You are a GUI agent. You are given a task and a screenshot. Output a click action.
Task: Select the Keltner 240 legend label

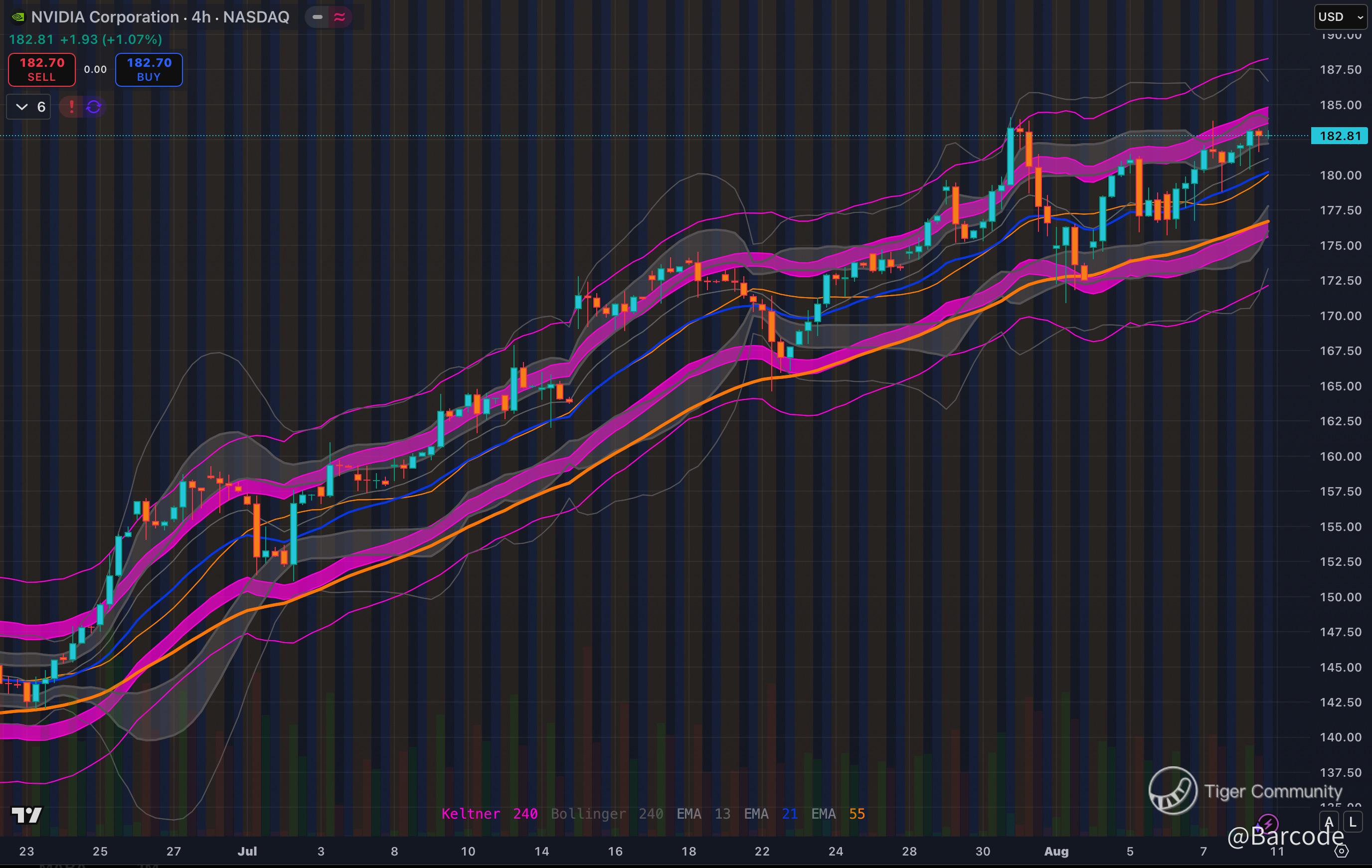pyautogui.click(x=489, y=814)
